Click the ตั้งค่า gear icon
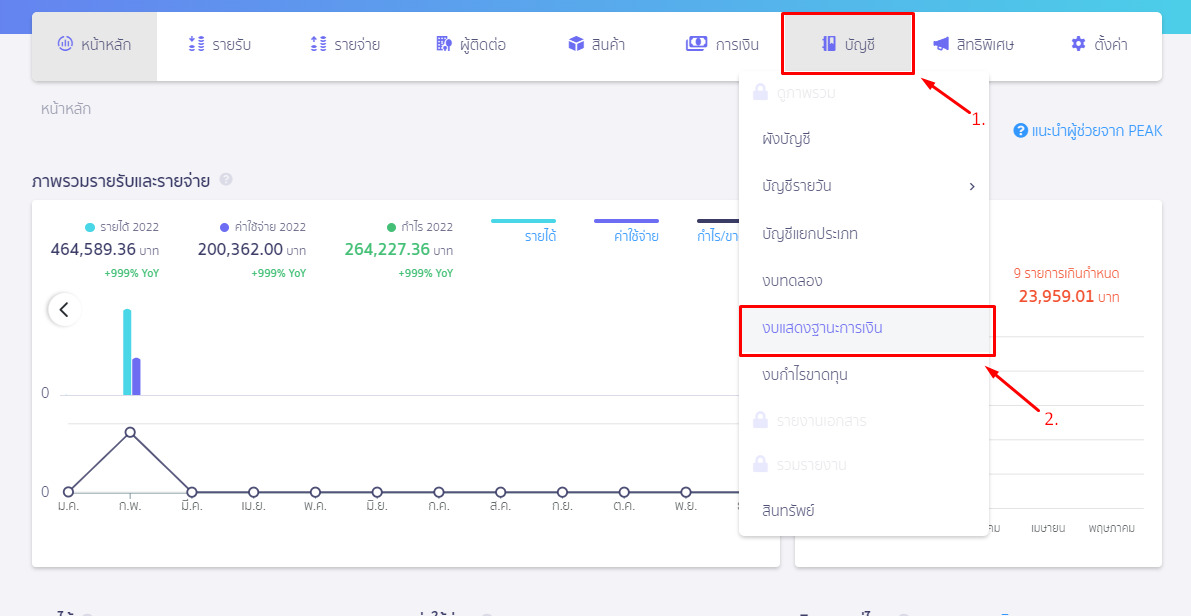 1079,44
